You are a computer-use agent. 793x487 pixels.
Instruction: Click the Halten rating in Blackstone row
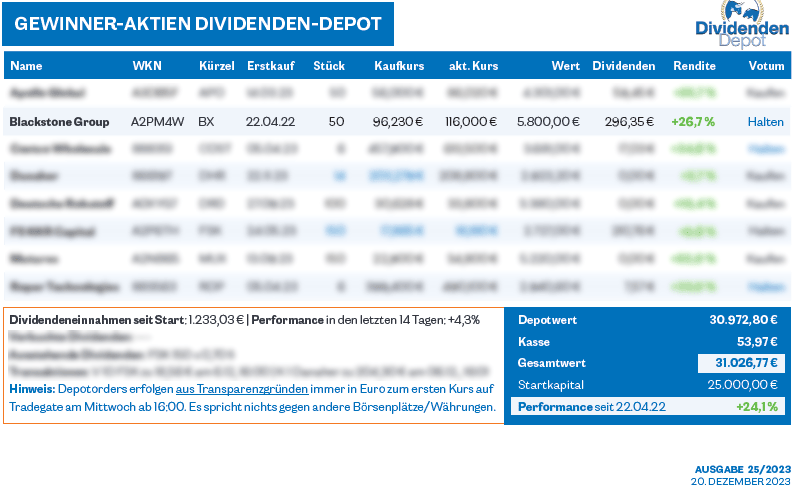[766, 122]
